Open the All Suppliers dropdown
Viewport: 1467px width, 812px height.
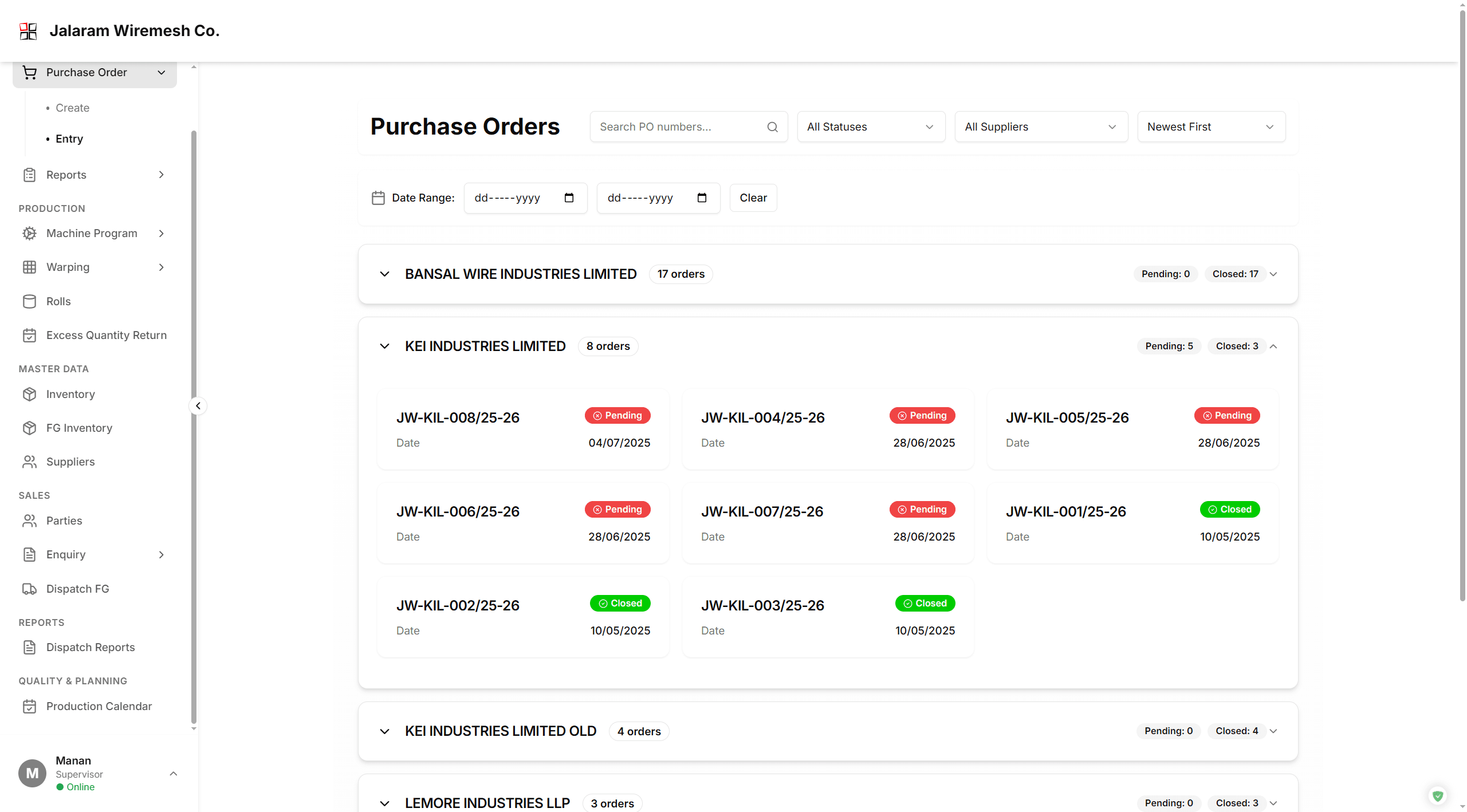(x=1040, y=127)
